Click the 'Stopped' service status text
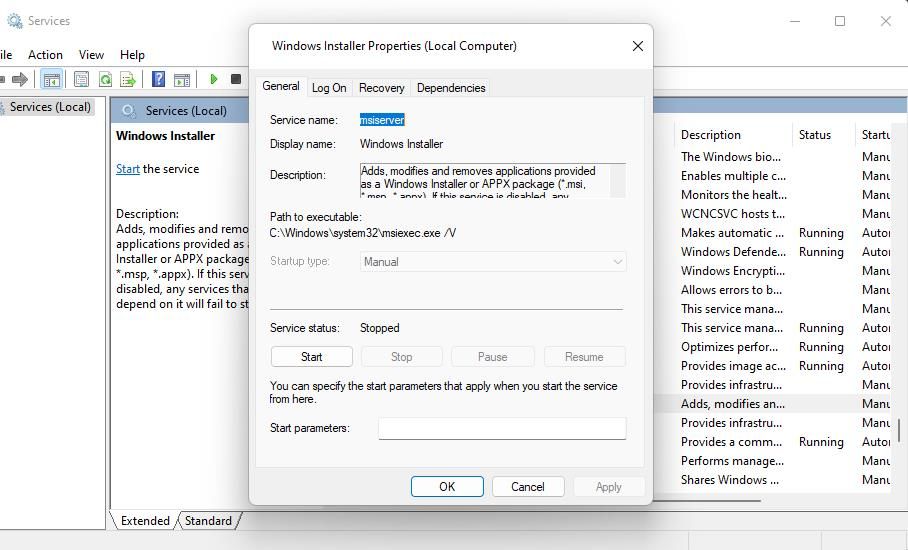908x550 pixels. 379,328
